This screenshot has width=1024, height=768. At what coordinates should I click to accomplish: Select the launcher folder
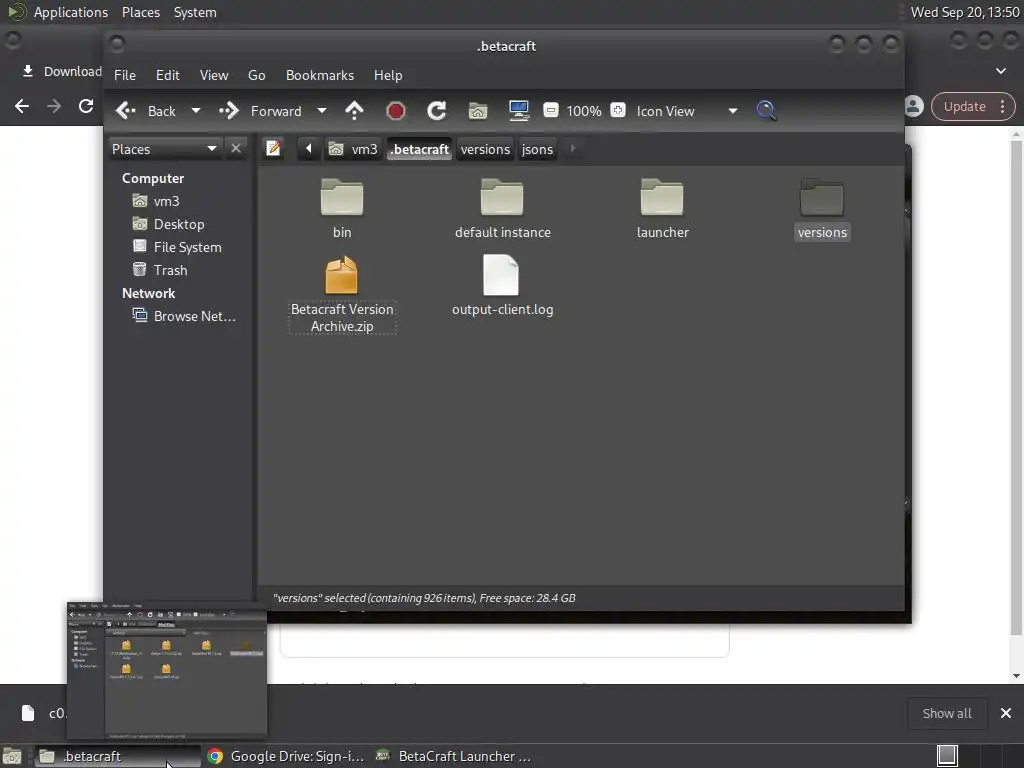[x=662, y=208]
